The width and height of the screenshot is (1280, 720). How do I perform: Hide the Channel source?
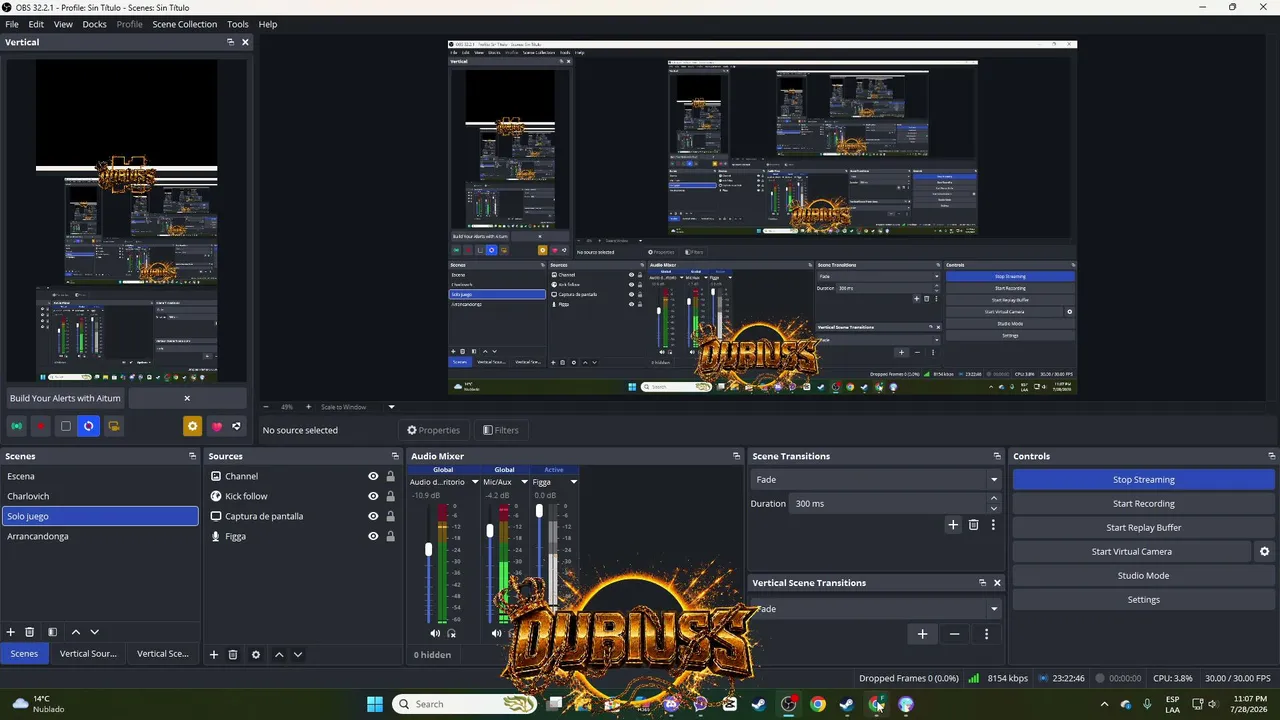373,477
